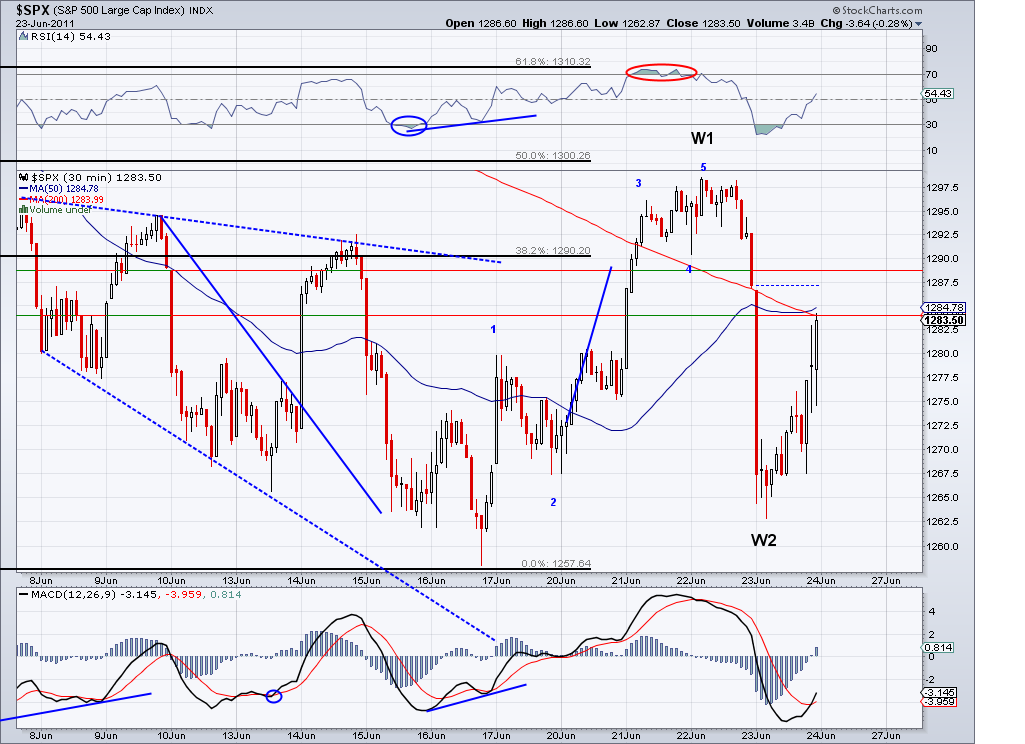Click 27Jun on the price panel date axis
1025x744 pixels.
(x=886, y=581)
